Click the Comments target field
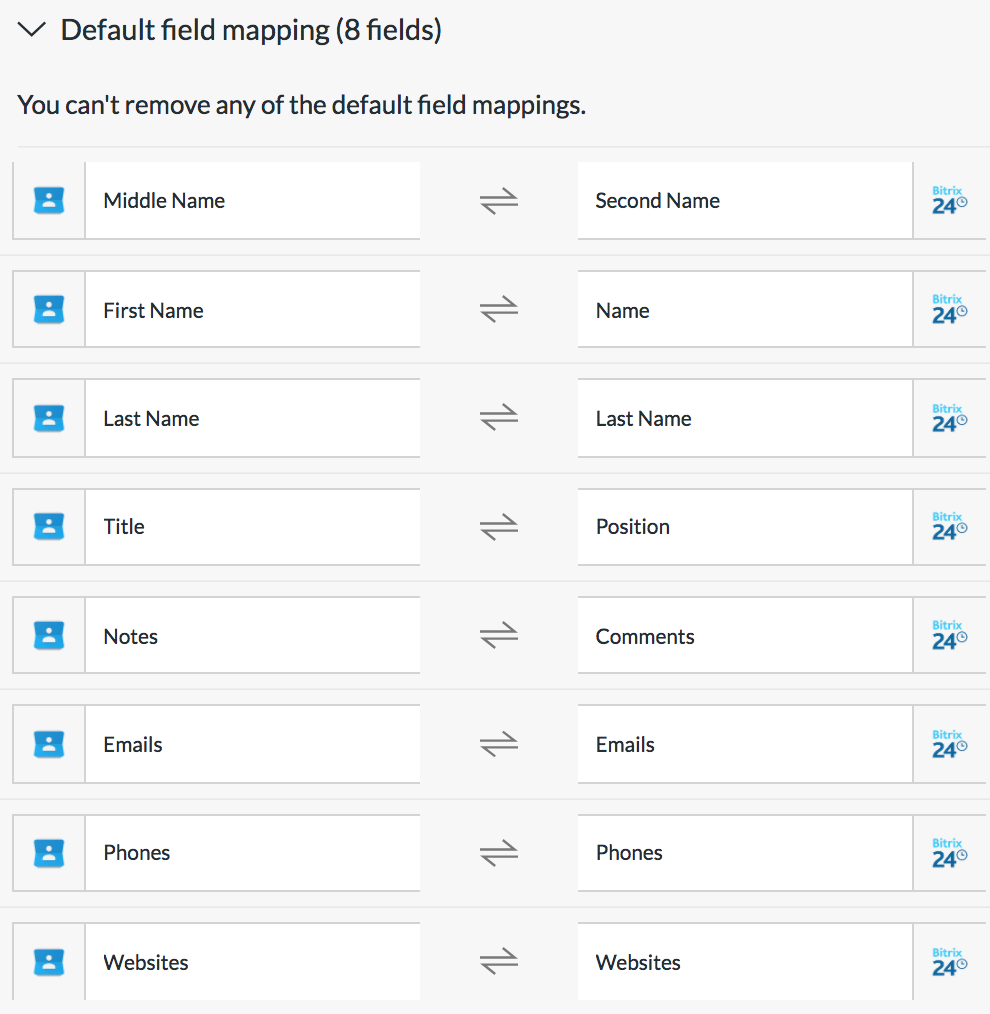This screenshot has width=990, height=1014. tap(745, 635)
